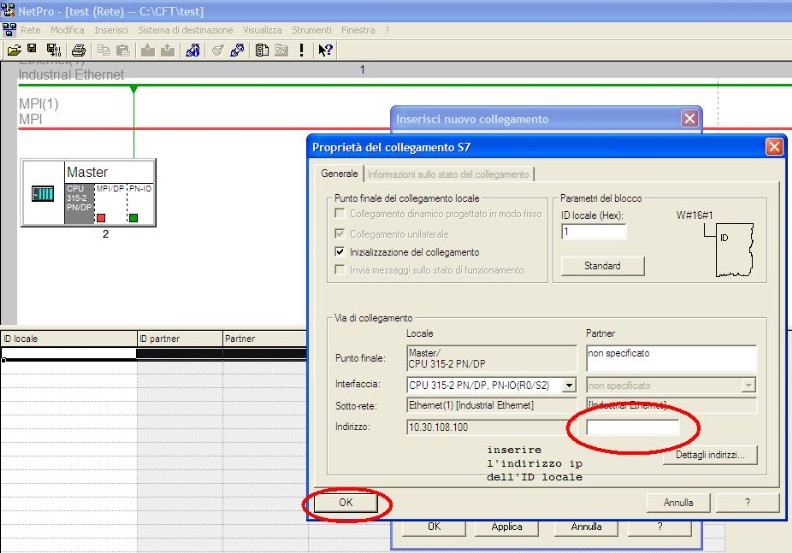Open the Rete menu
The width and height of the screenshot is (792, 553).
coord(30,30)
